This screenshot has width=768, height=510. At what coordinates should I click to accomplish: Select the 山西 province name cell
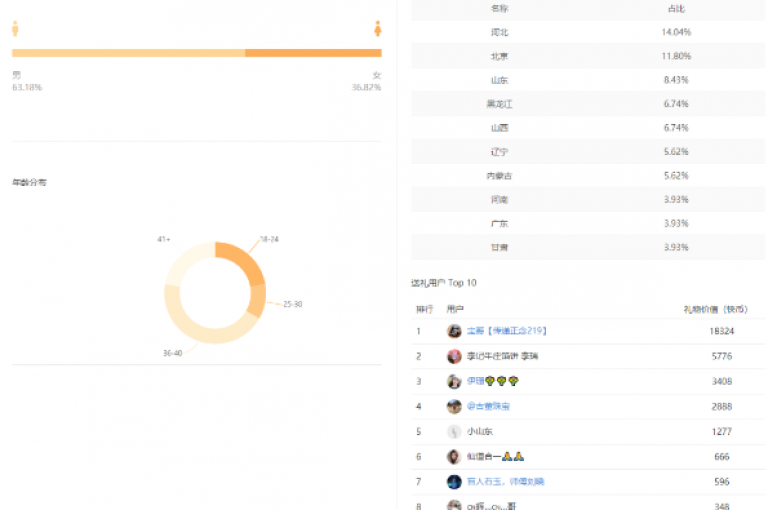499,128
